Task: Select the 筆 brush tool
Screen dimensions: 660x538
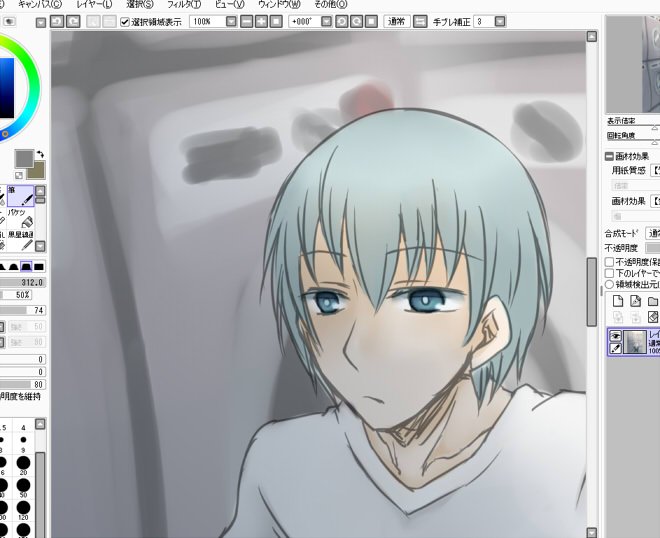Action: click(20, 196)
